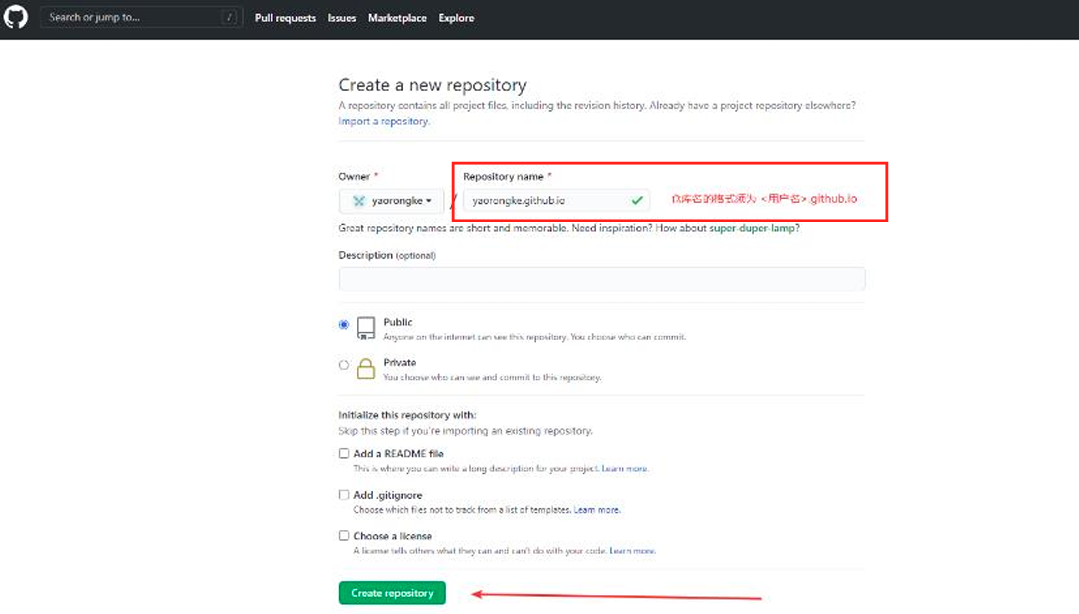Screen dimensions: 1079x614
Task: Edit the Repository name field
Action: click(556, 200)
